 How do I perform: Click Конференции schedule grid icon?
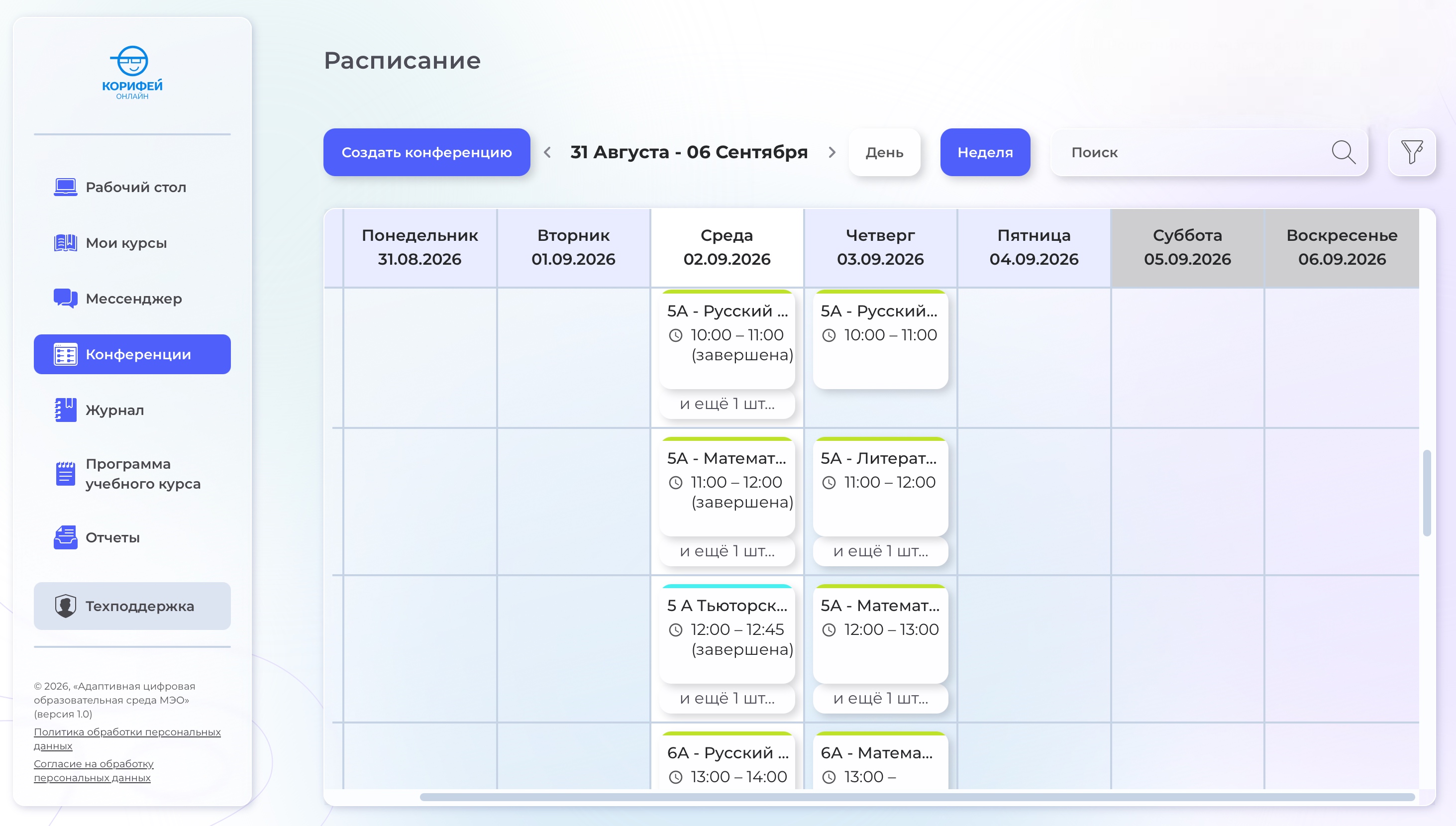tap(65, 355)
